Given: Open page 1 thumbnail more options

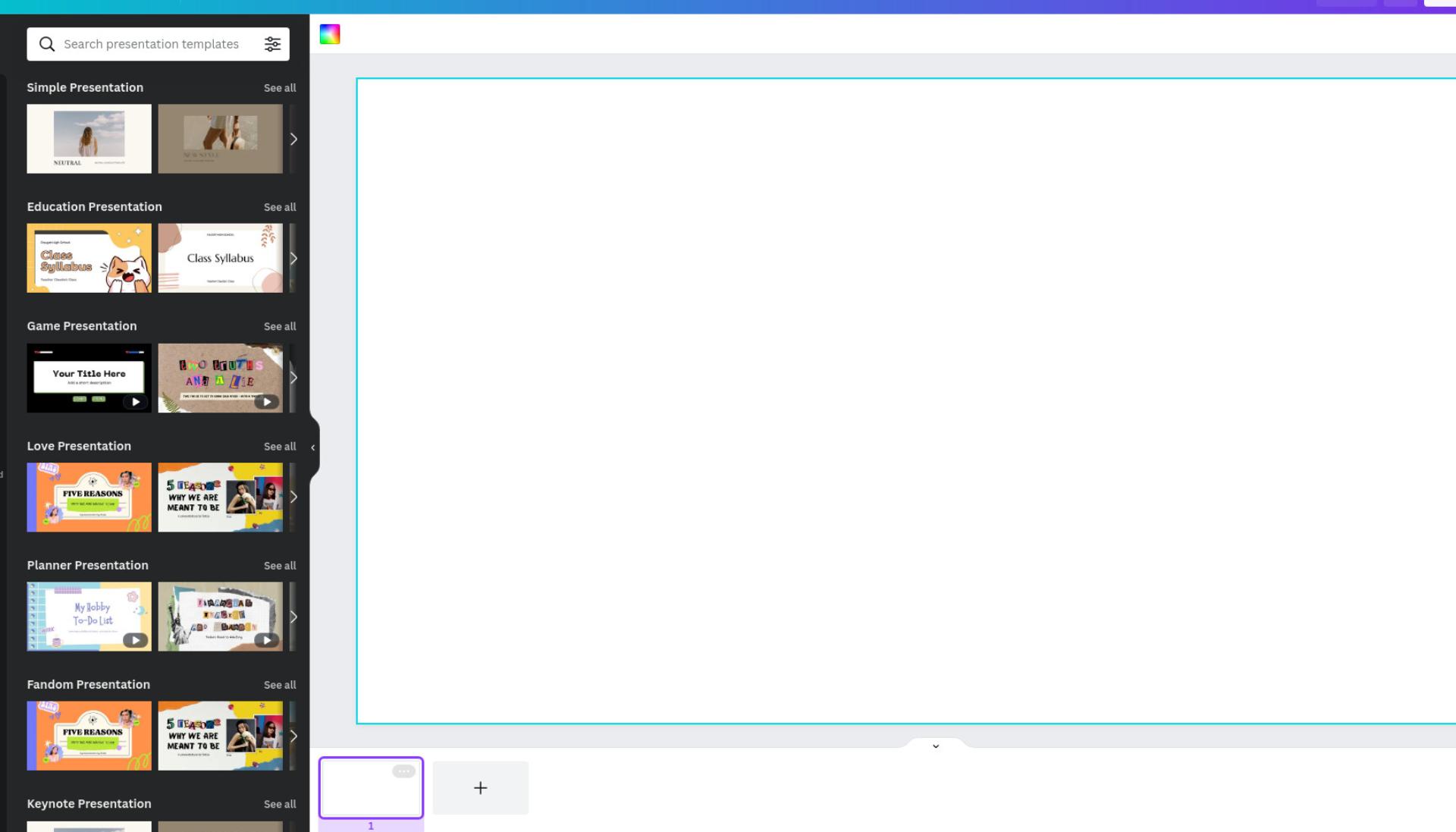Looking at the screenshot, I should point(403,771).
